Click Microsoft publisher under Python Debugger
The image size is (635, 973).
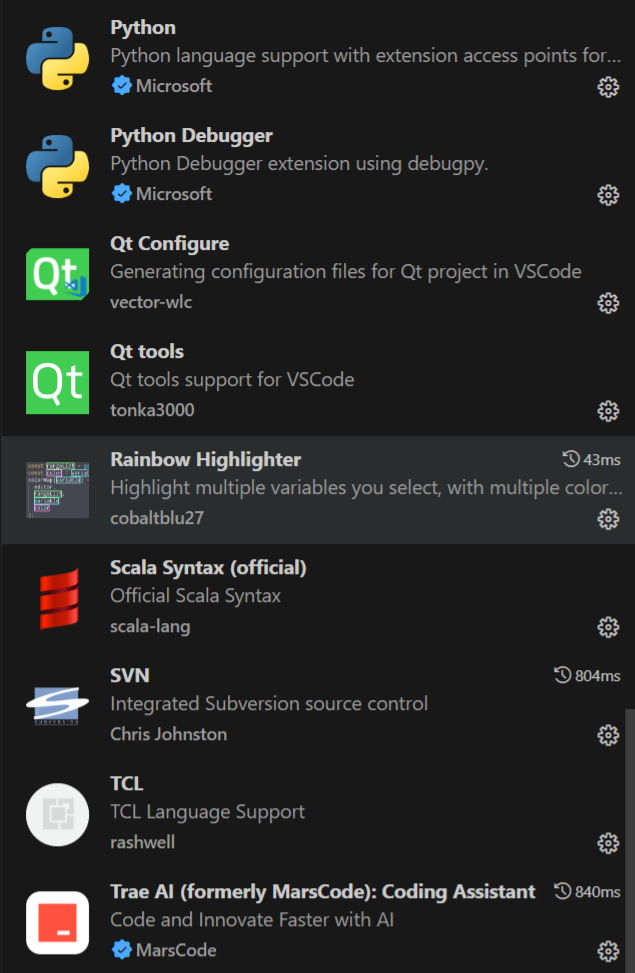tap(174, 194)
